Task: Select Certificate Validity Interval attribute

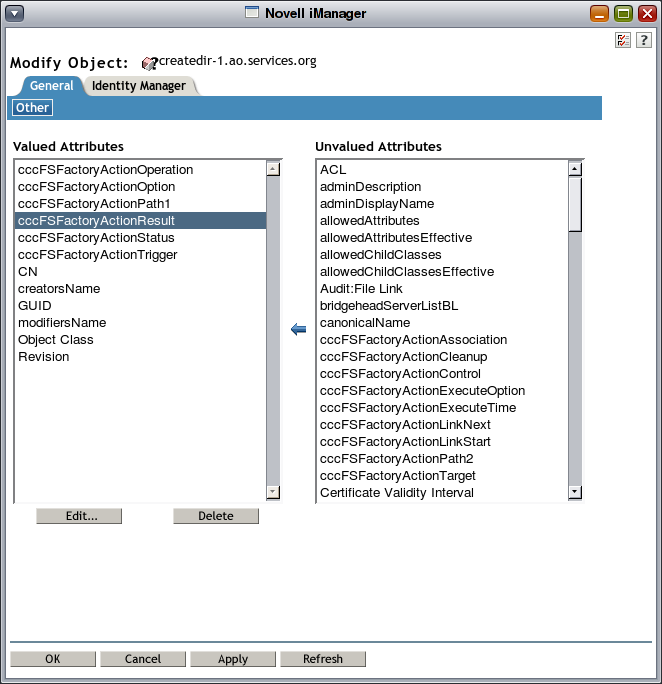Action: tap(443, 493)
